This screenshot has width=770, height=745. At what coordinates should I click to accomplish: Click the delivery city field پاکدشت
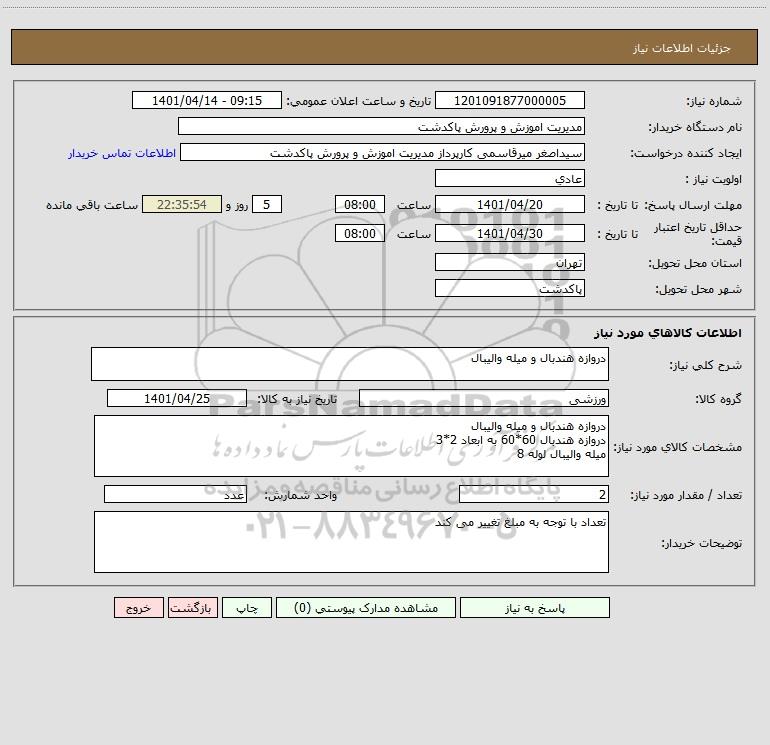[x=510, y=288]
